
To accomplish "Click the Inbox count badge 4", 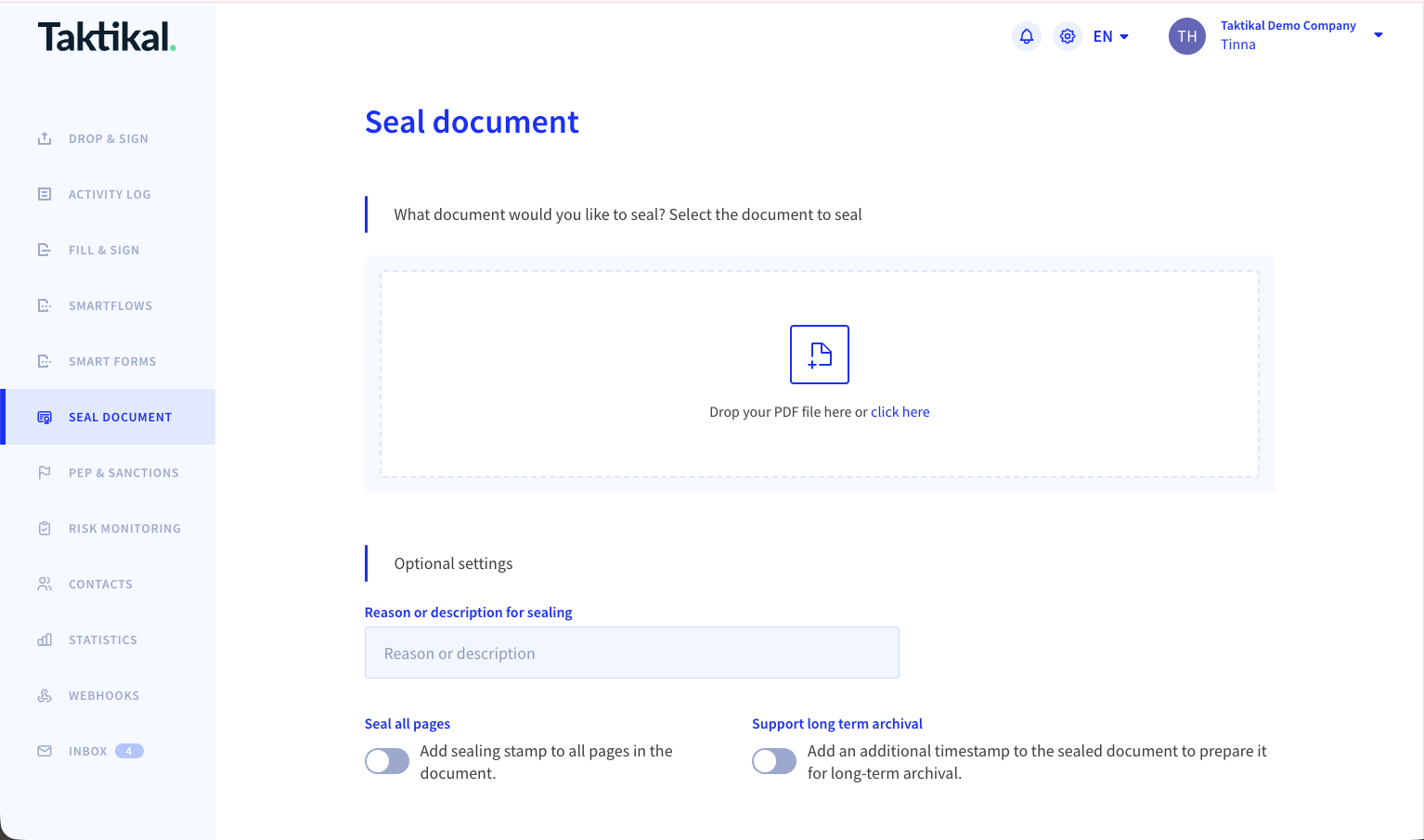I will 129,751.
